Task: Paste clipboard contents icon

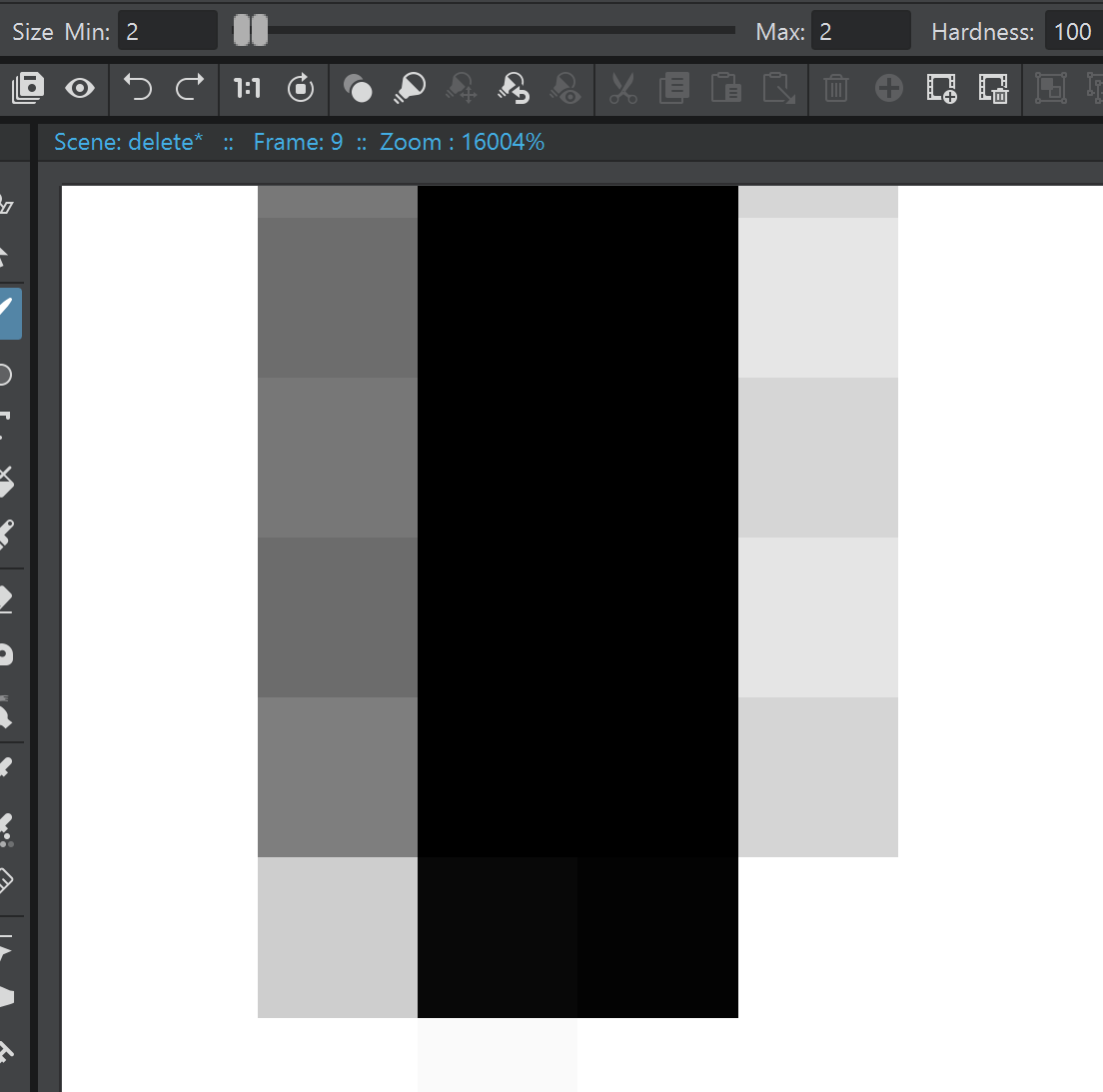Action: pos(726,89)
